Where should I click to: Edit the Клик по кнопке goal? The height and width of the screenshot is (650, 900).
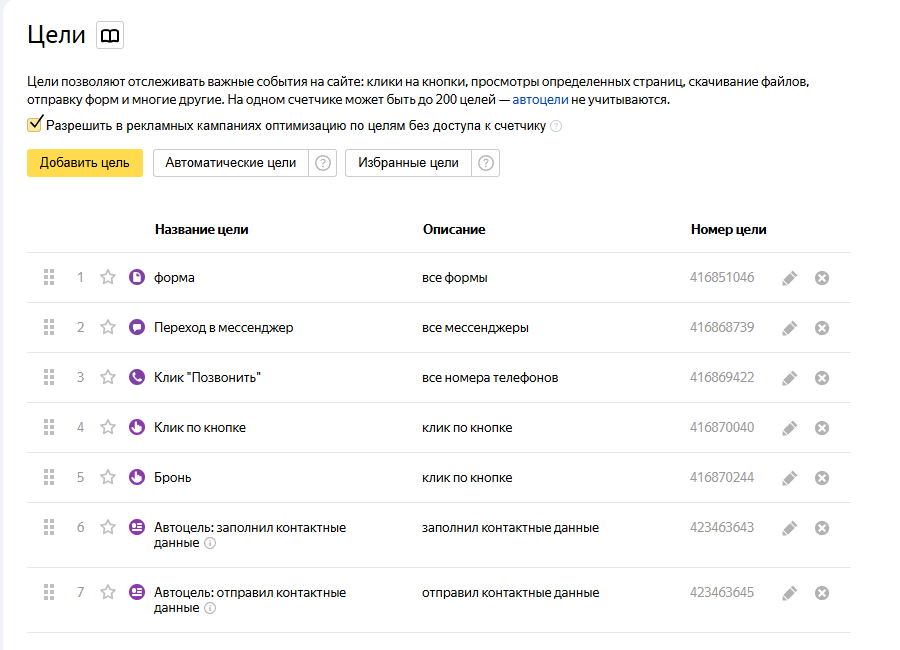pos(790,428)
